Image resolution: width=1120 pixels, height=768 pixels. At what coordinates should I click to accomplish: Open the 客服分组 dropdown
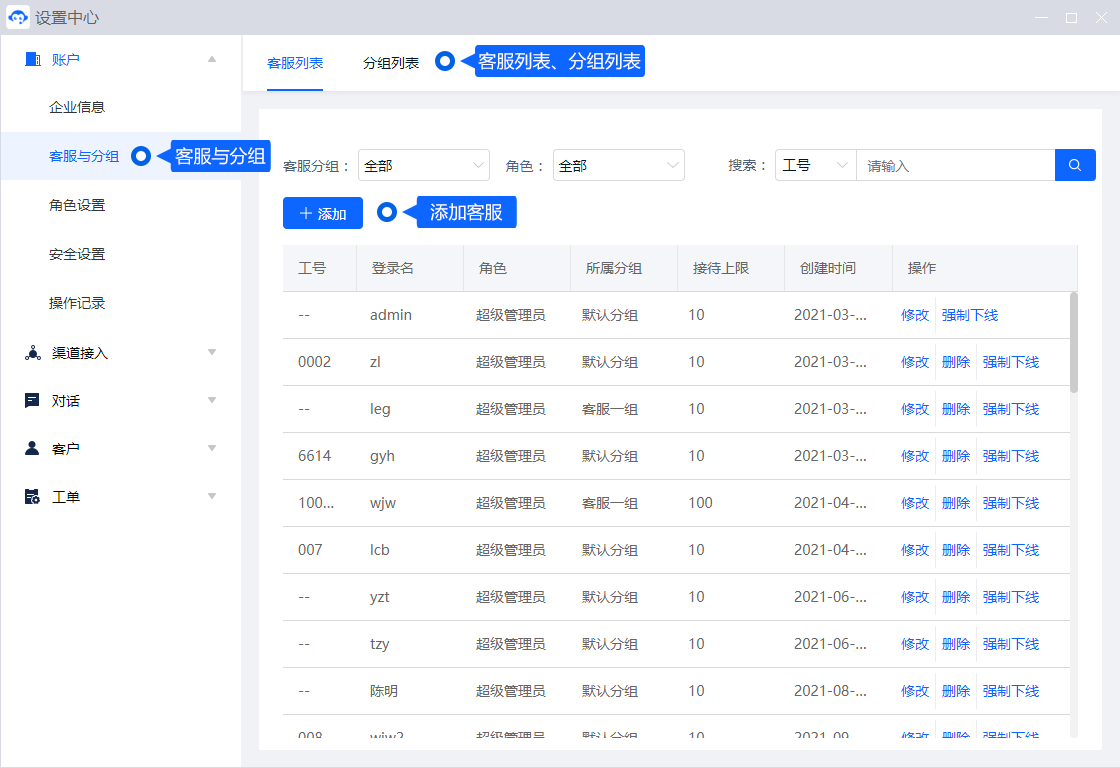pos(424,165)
